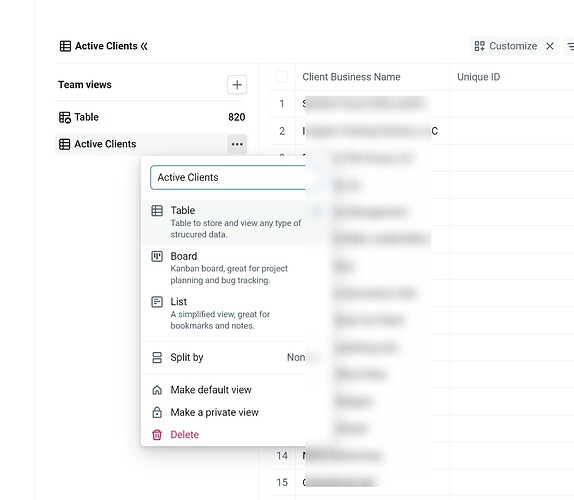Delete the view using the trash icon

(x=157, y=434)
